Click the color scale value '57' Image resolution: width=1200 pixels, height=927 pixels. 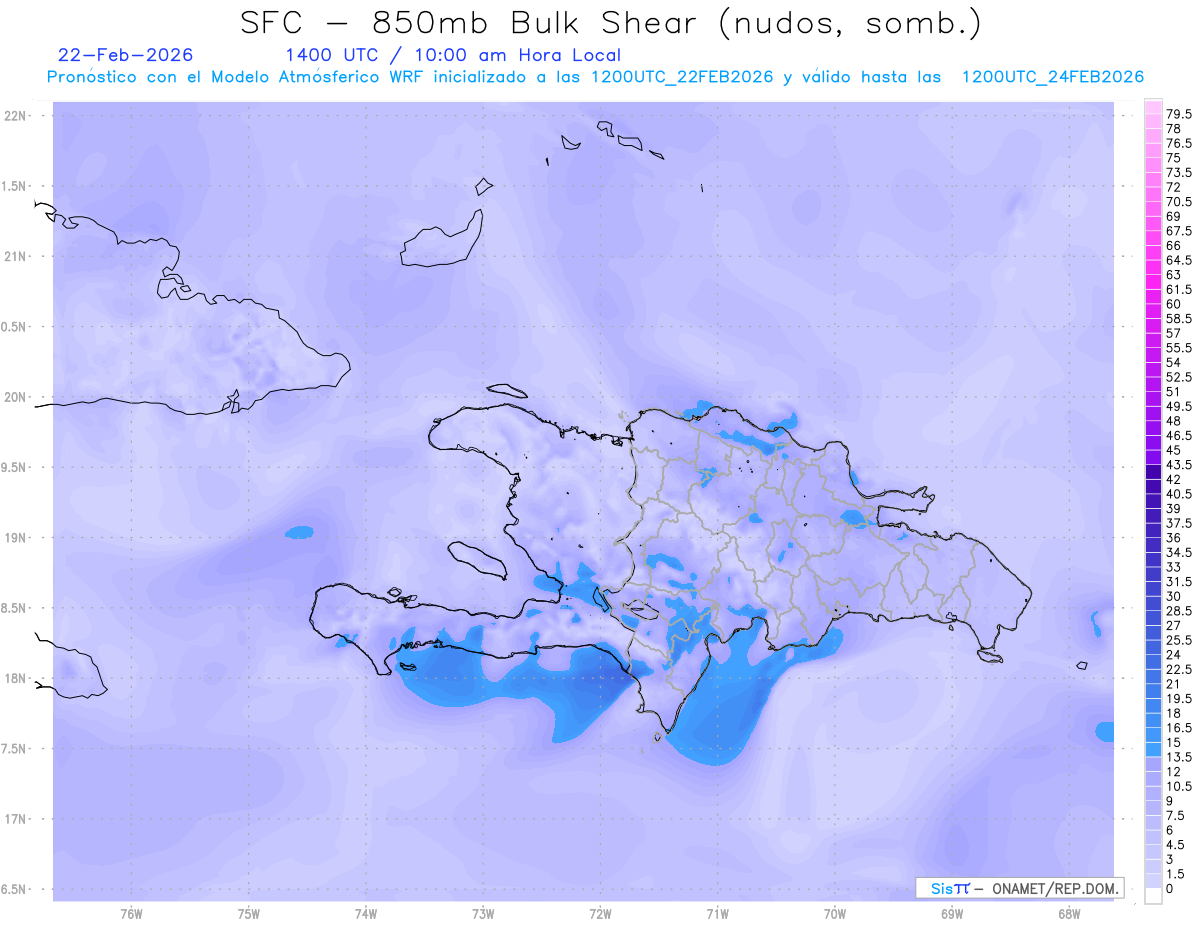[1174, 333]
